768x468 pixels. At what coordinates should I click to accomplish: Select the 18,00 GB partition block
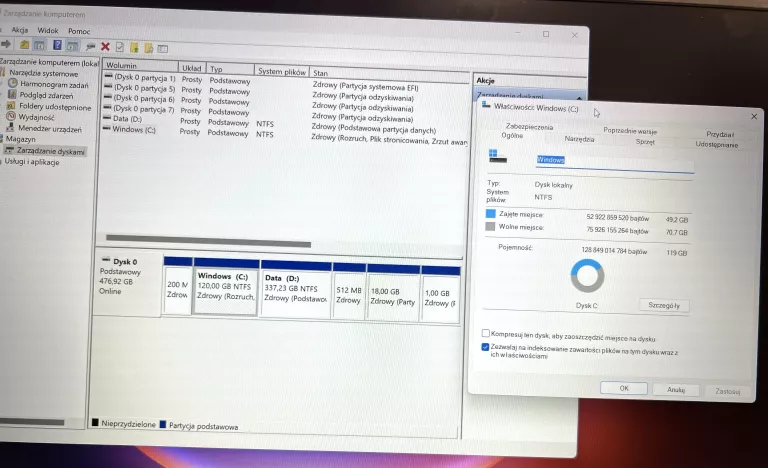click(393, 293)
